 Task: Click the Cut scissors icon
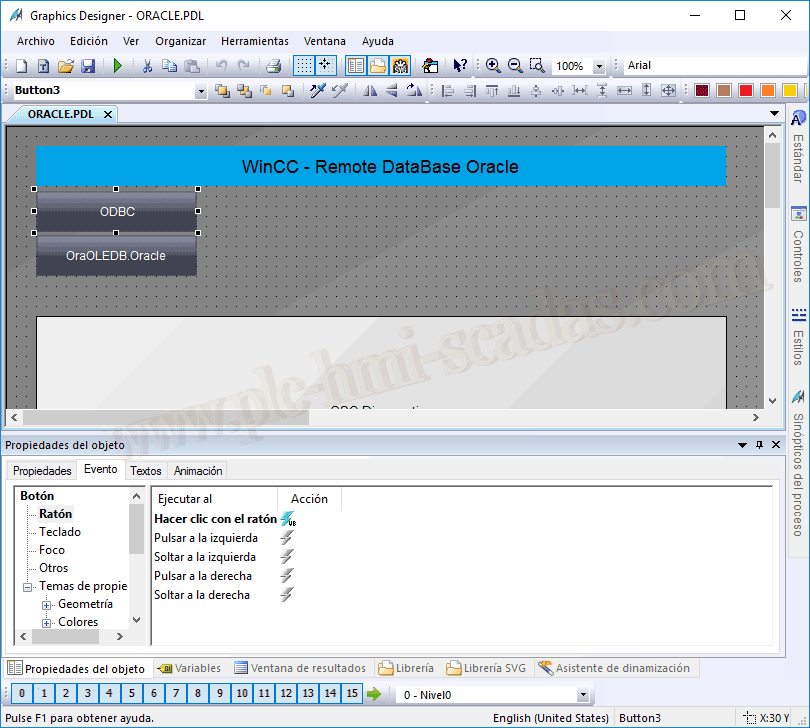point(147,66)
